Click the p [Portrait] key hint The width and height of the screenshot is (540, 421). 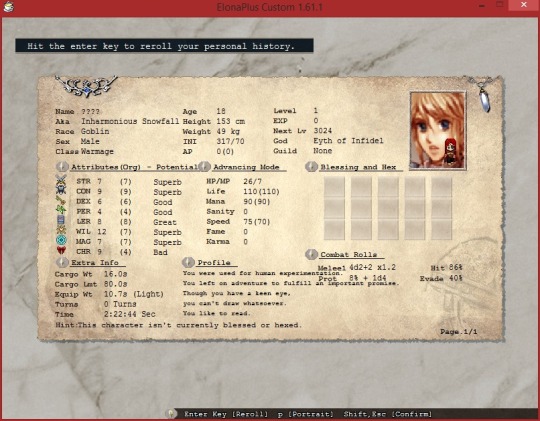point(305,414)
